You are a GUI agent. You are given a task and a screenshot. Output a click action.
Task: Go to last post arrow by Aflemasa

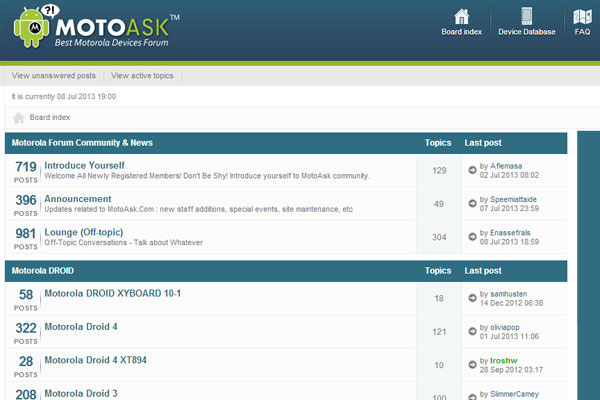(472, 170)
